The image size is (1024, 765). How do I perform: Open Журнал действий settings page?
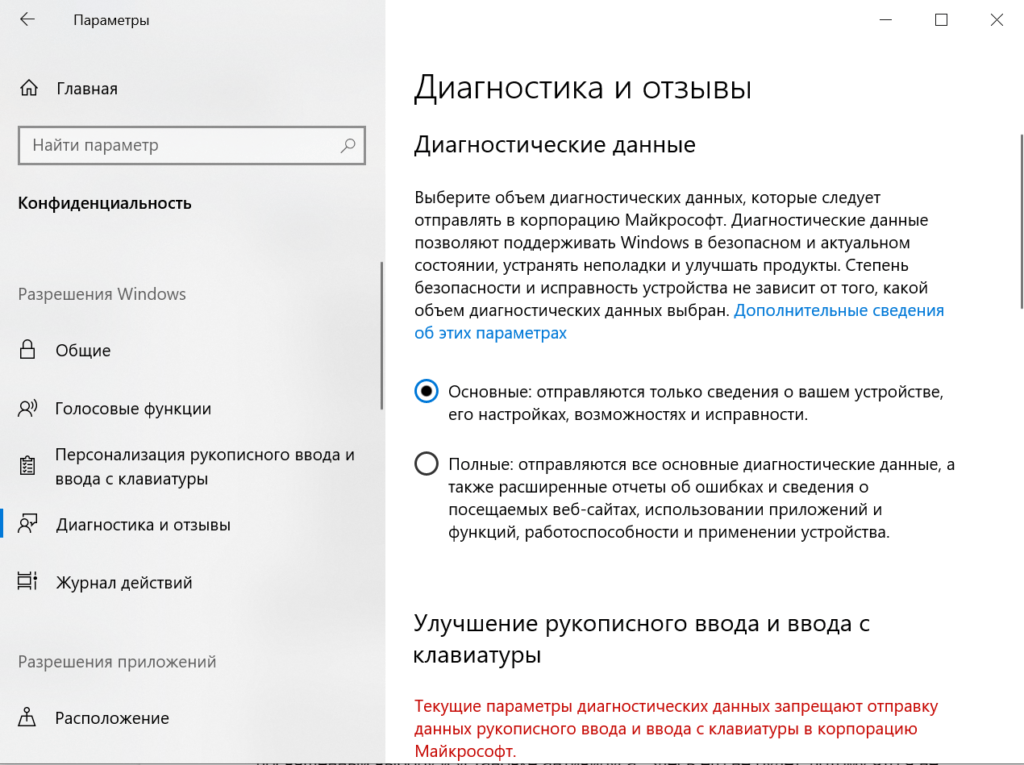coord(124,582)
